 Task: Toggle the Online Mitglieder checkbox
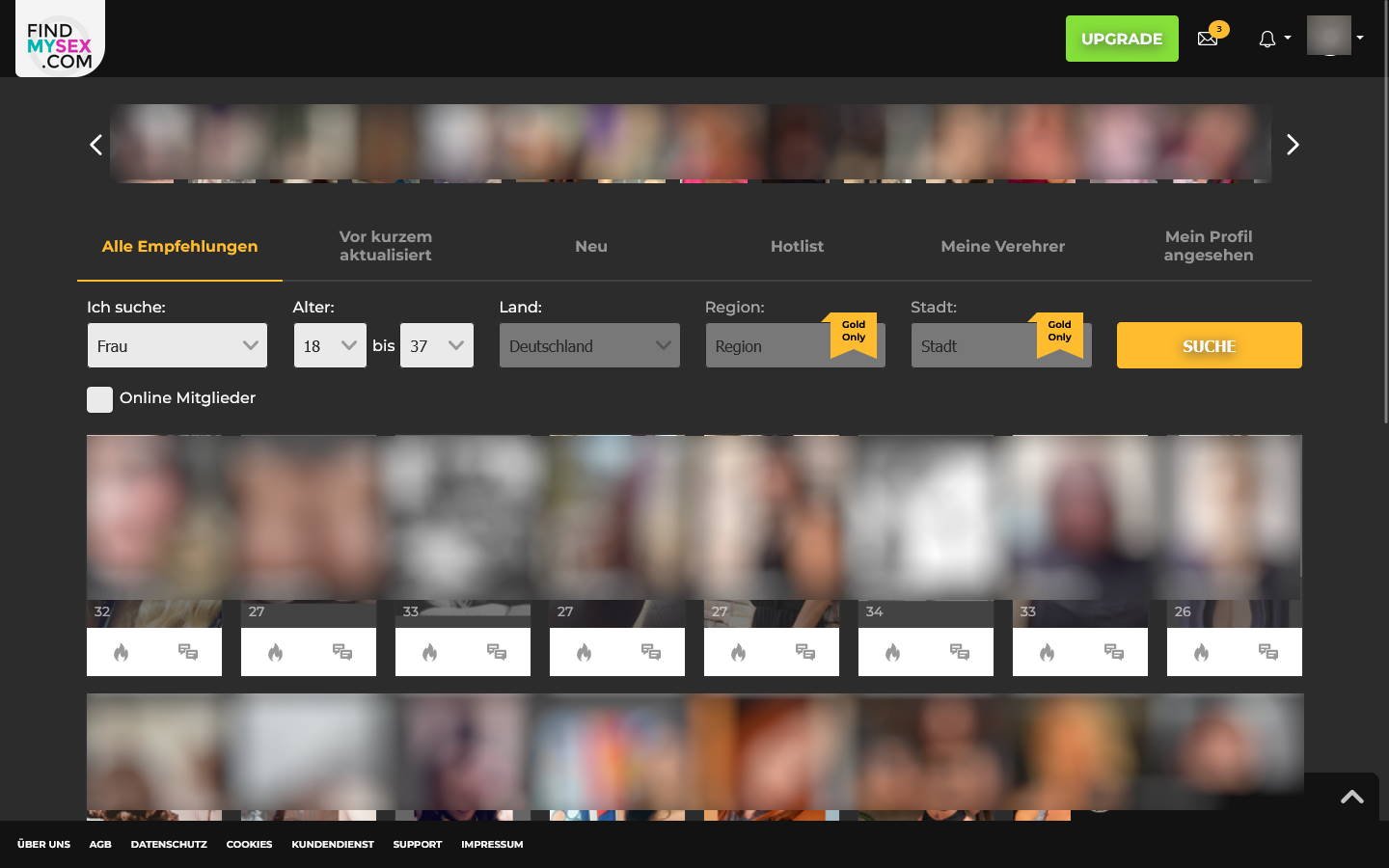[99, 399]
